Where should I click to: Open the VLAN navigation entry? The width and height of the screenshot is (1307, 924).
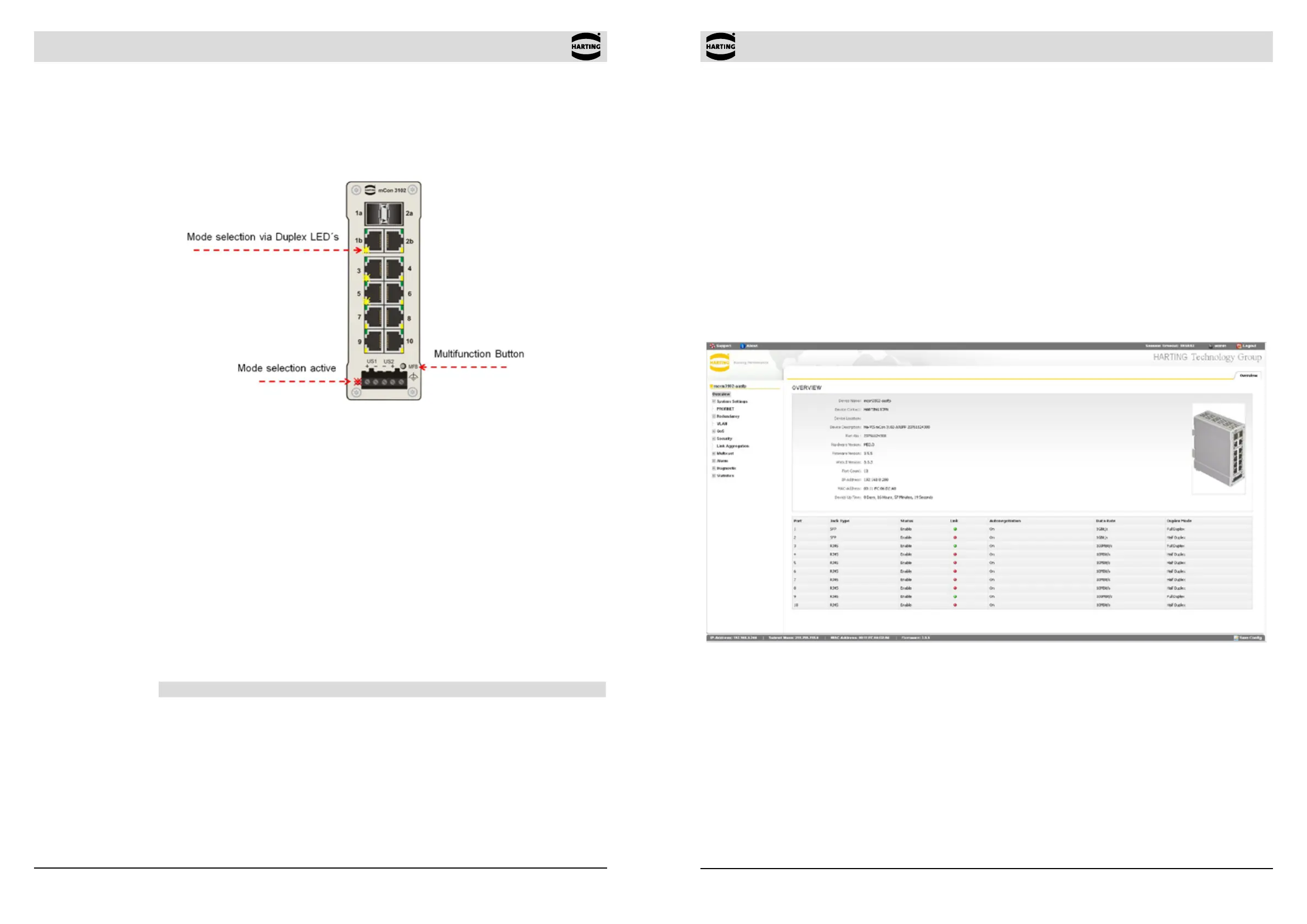coord(721,424)
